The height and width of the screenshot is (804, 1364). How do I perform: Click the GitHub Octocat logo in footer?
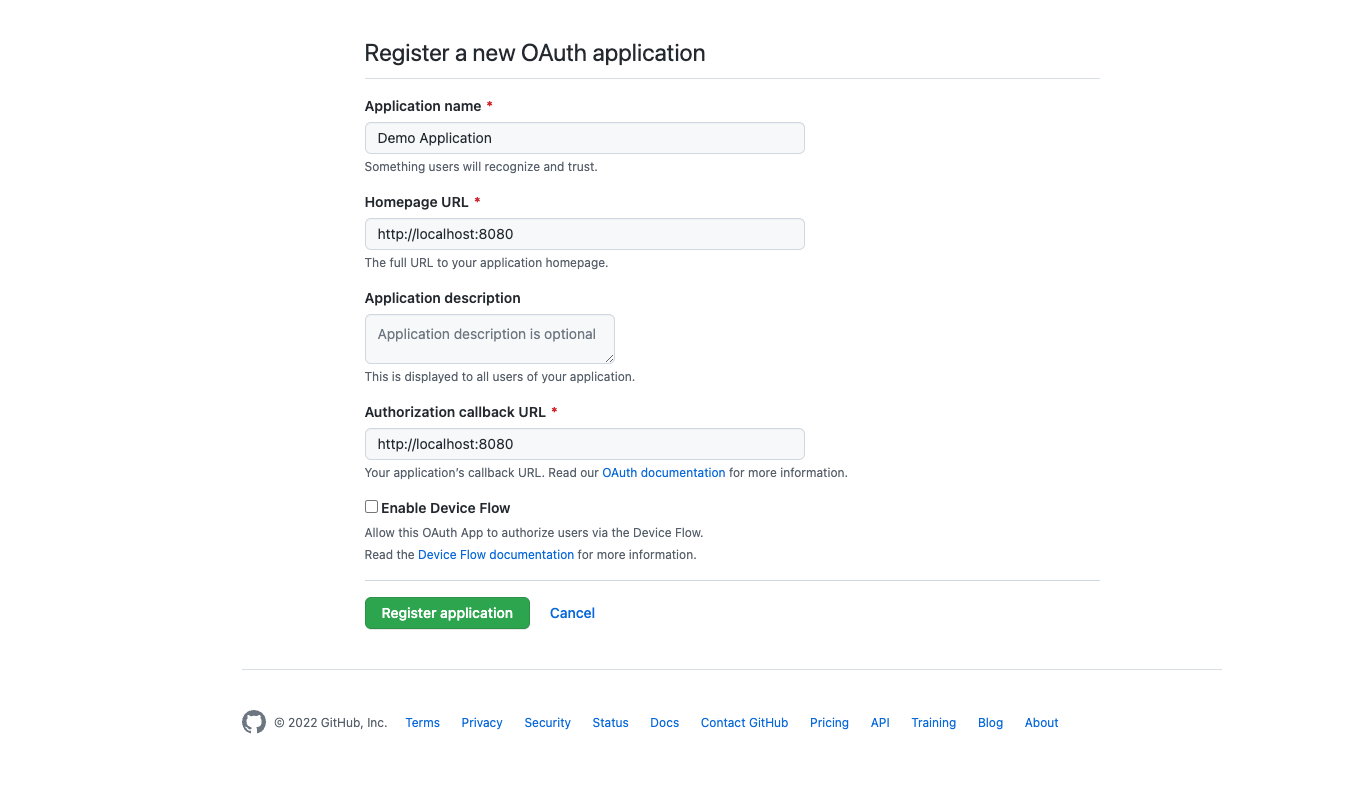click(x=254, y=722)
